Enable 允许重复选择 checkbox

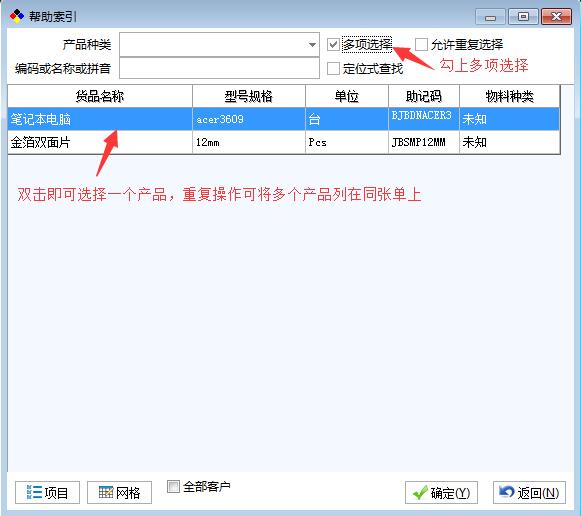pos(421,44)
